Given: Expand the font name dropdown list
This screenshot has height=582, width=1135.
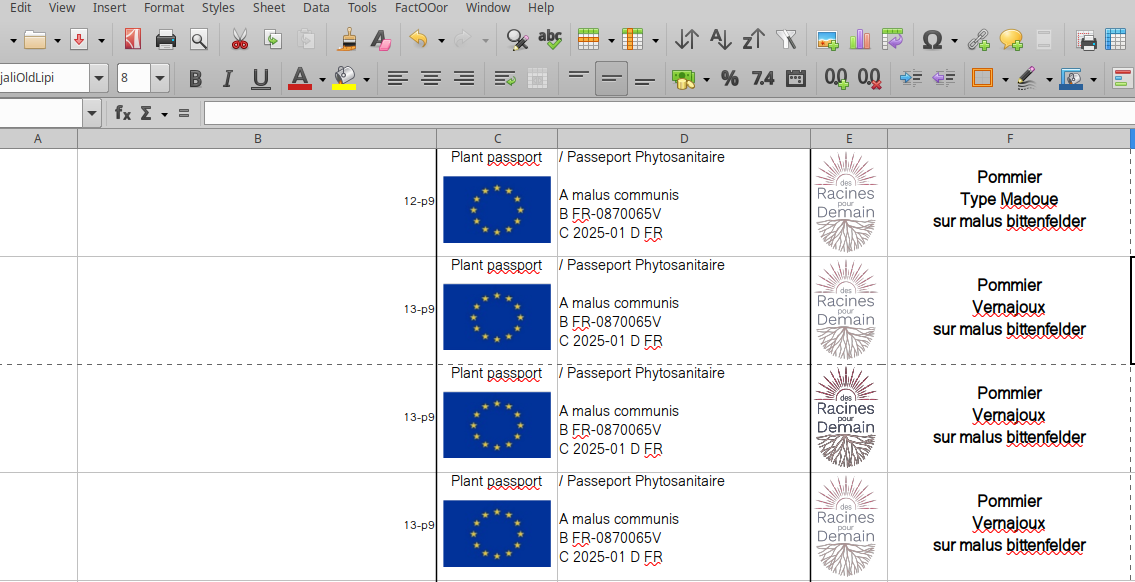Looking at the screenshot, I should tap(98, 78).
